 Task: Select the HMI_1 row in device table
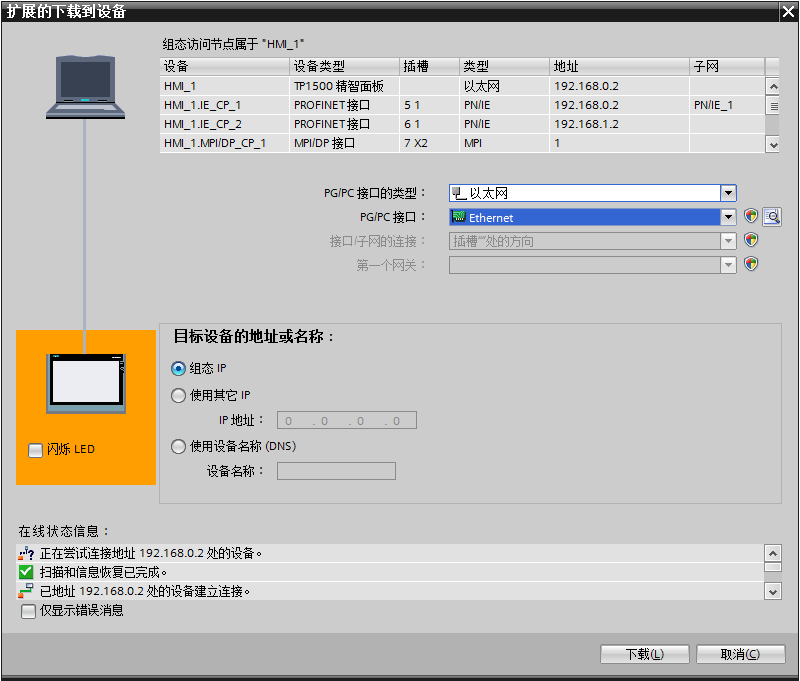point(462,86)
